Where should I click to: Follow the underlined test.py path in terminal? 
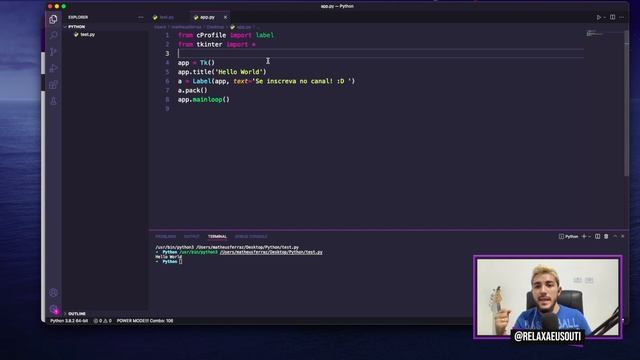pos(271,252)
